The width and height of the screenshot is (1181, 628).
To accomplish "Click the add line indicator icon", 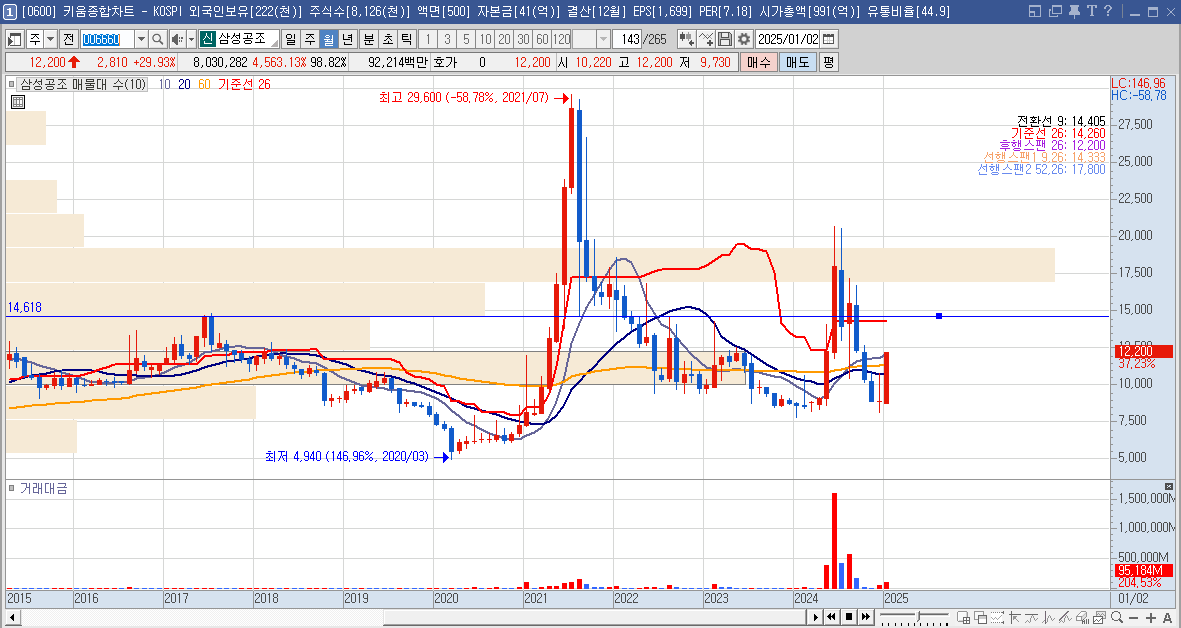I will (x=706, y=39).
